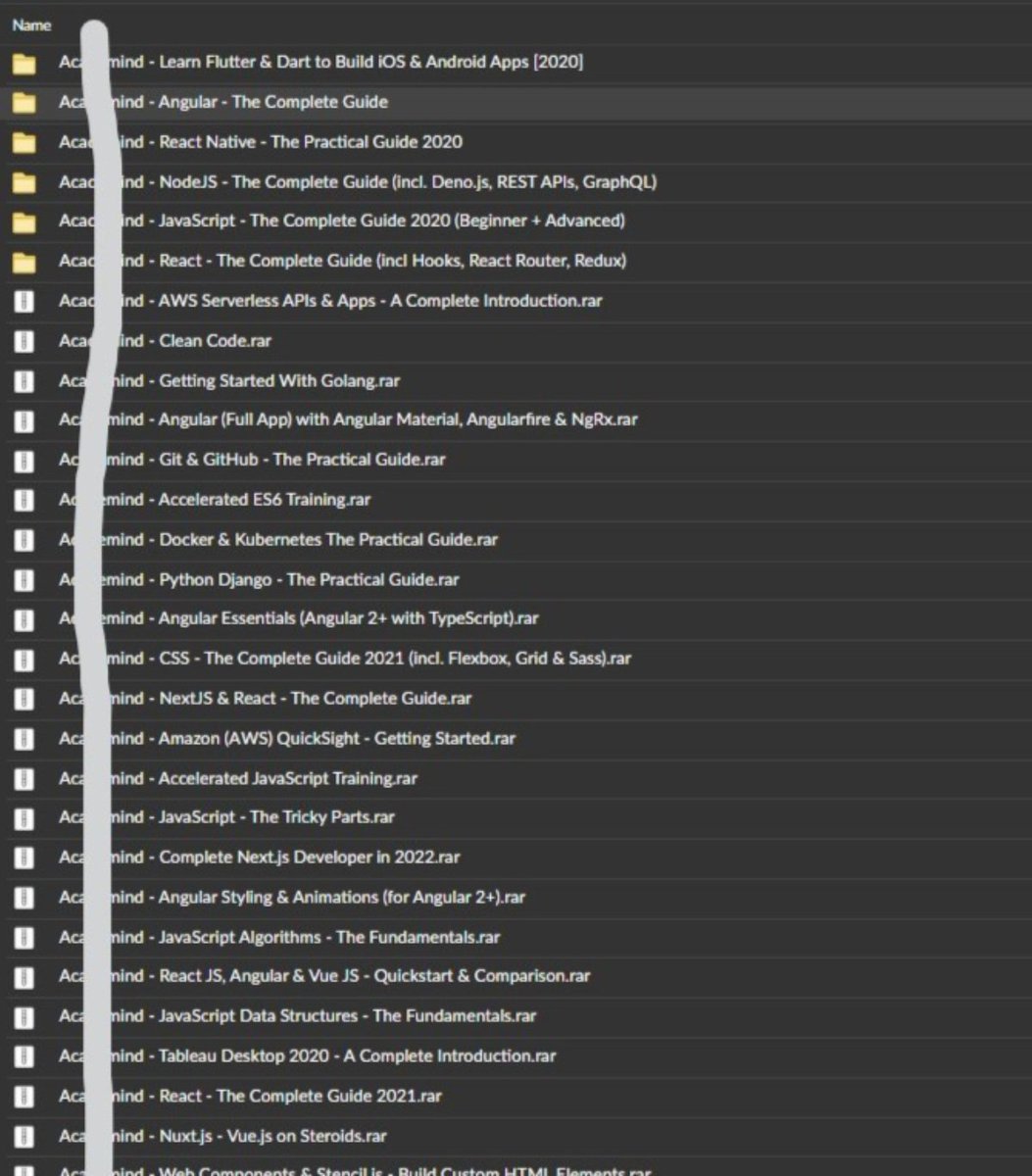The image size is (1032, 1176).
Task: Click folder icon for JavaScript Complete Guide 2020
Action: click(25, 223)
